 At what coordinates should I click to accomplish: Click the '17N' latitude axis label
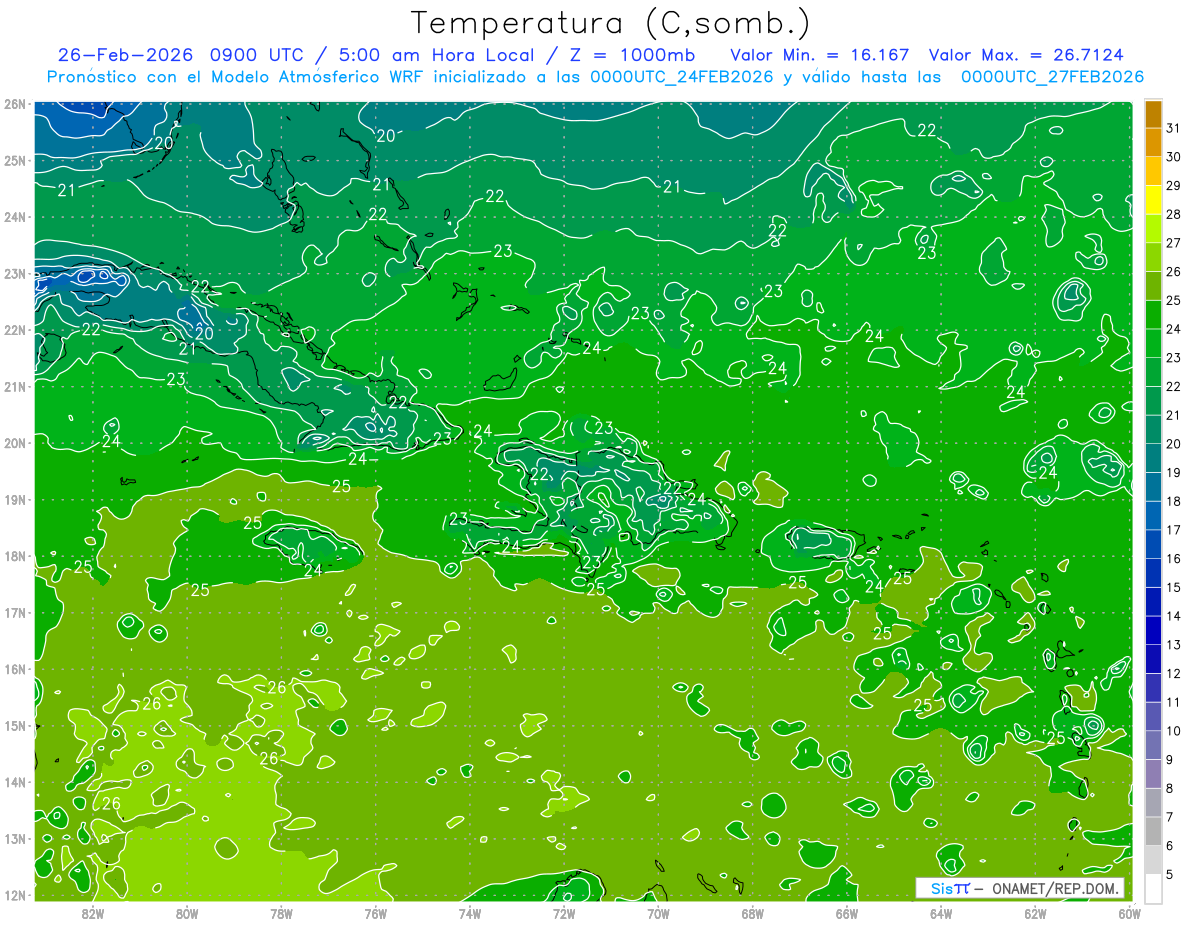click(x=14, y=612)
